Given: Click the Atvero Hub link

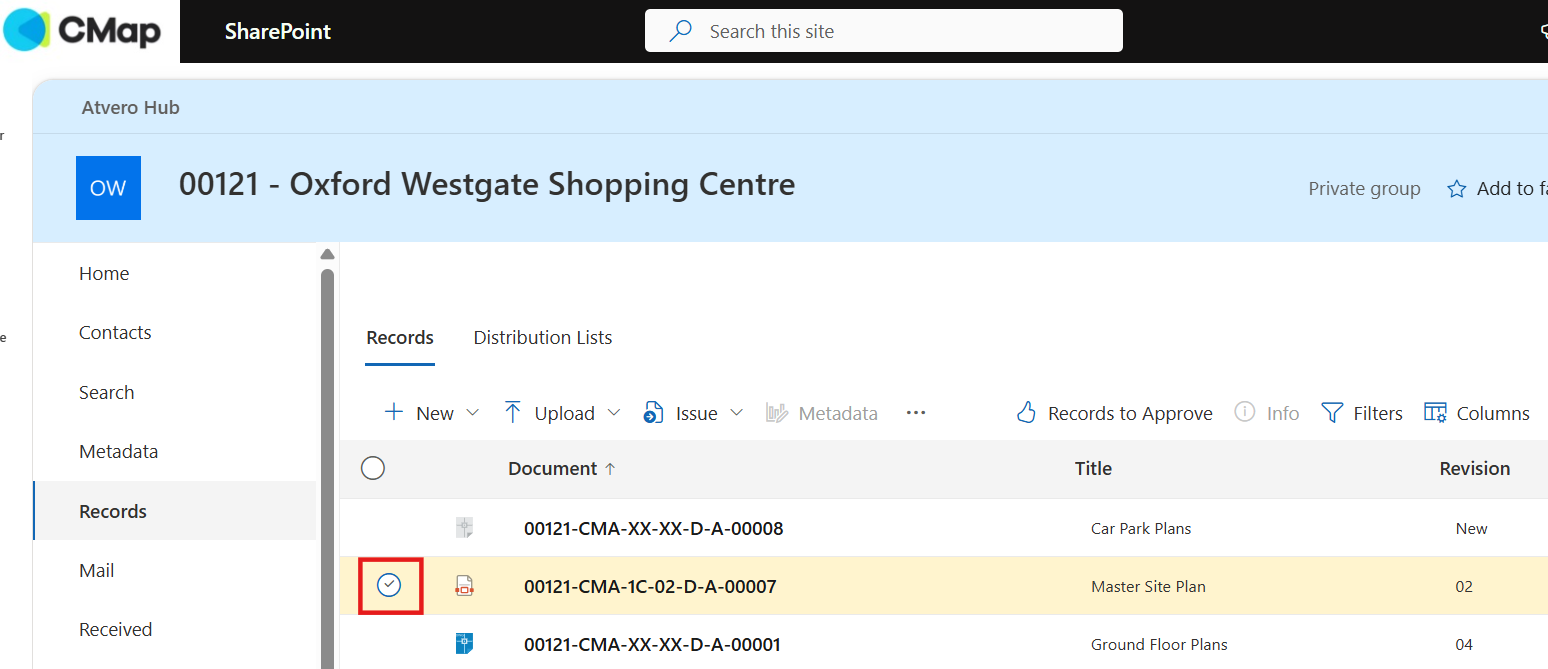Looking at the screenshot, I should tap(131, 108).
